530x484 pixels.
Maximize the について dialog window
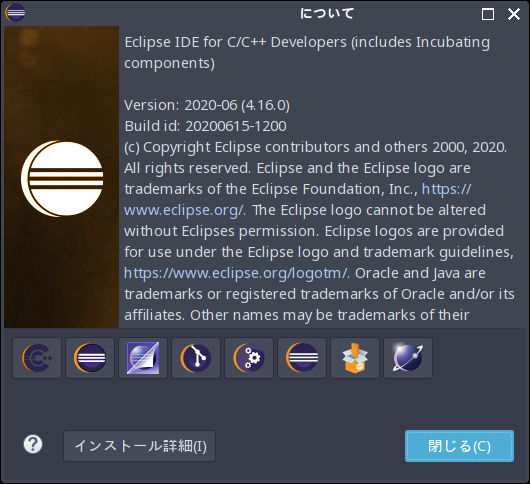coord(488,14)
